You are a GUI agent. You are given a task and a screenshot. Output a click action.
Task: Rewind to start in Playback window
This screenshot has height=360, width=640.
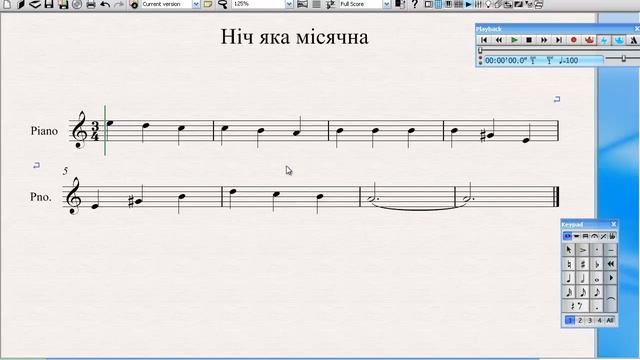click(x=484, y=40)
